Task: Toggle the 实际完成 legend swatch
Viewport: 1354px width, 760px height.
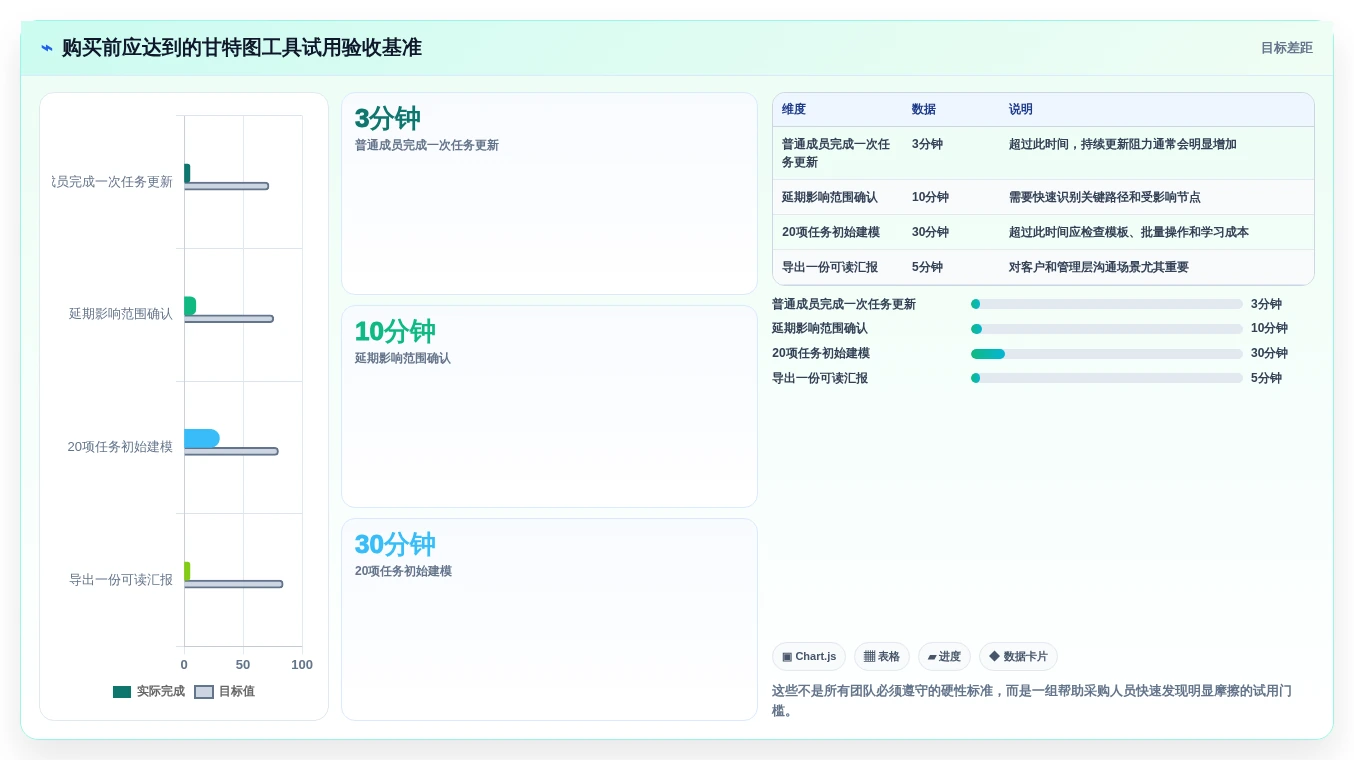Action: pyautogui.click(x=122, y=692)
